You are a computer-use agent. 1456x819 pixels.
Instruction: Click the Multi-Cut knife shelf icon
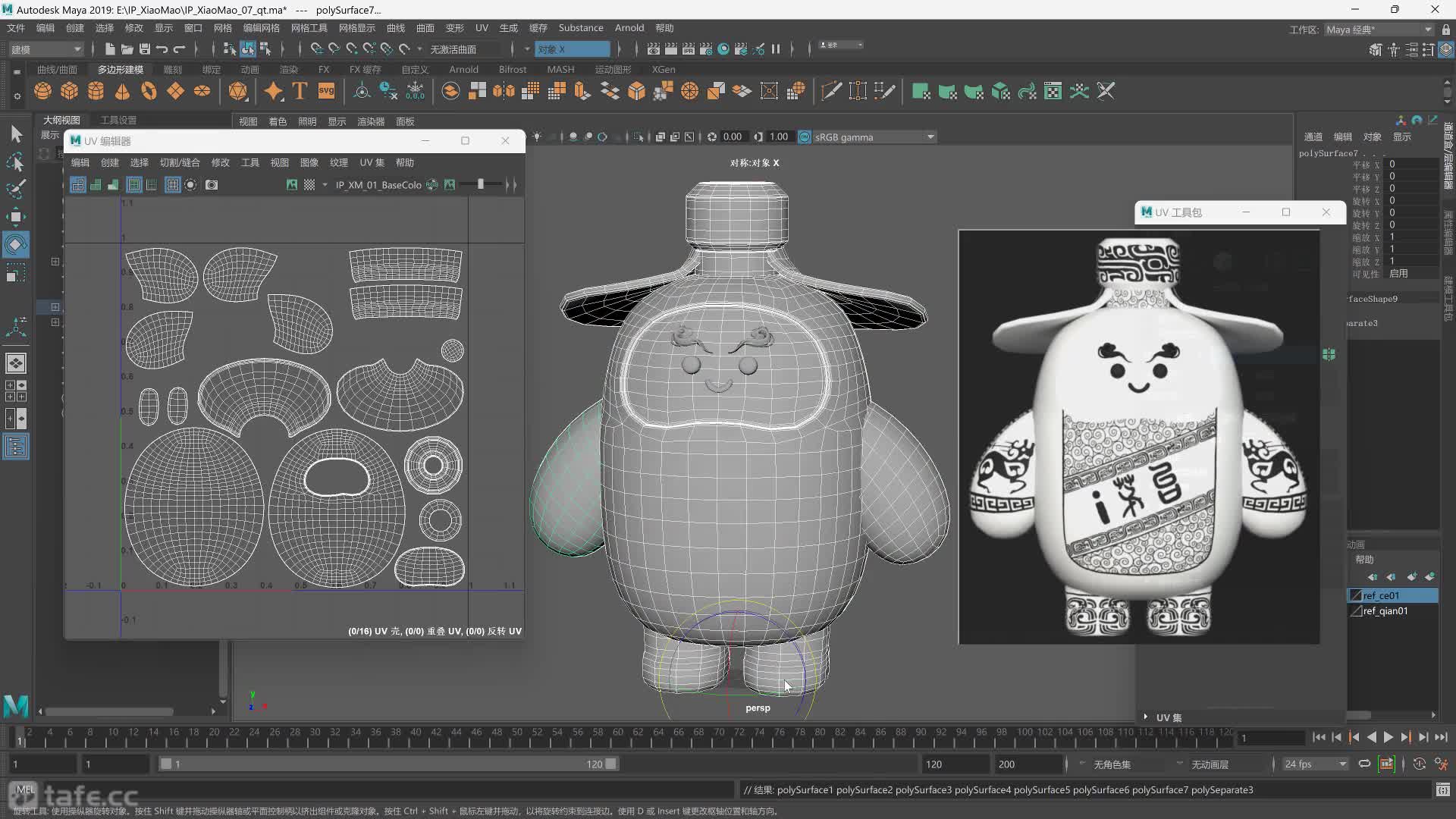pos(831,92)
